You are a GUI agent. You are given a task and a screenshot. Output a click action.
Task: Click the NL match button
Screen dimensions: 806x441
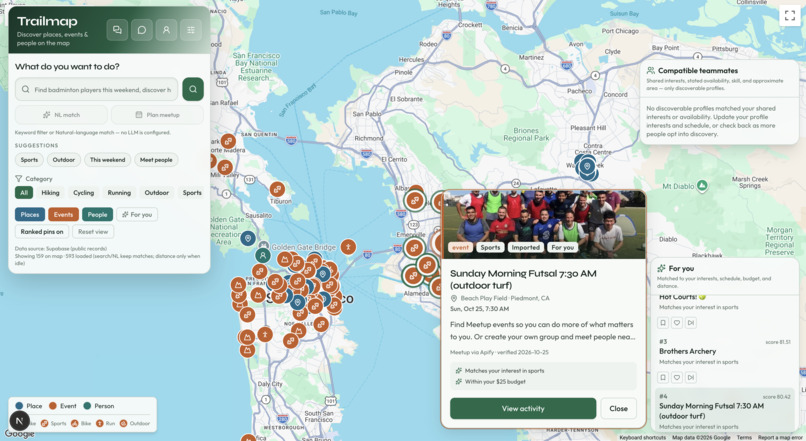61,115
